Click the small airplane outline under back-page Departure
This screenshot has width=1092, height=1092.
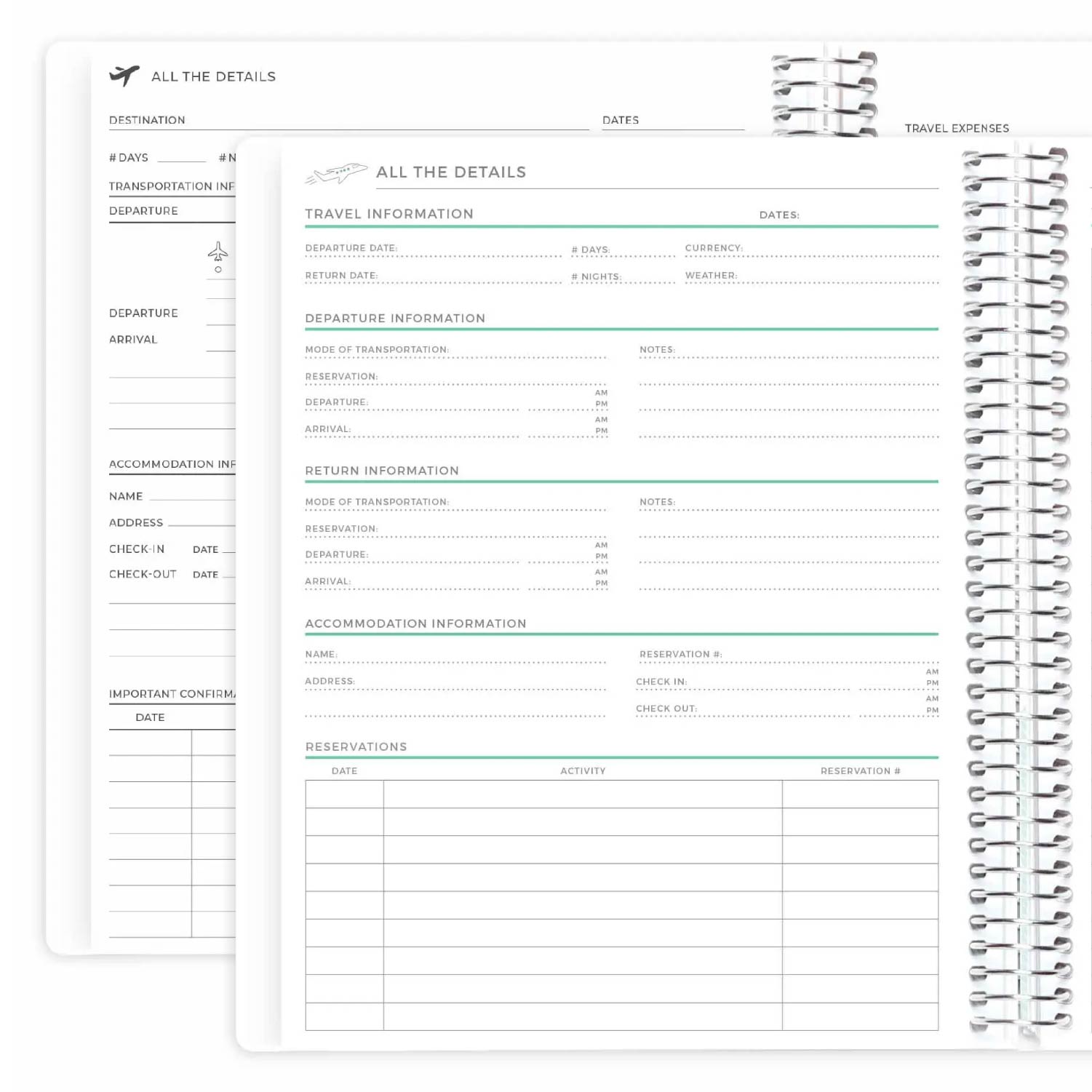pyautogui.click(x=218, y=252)
